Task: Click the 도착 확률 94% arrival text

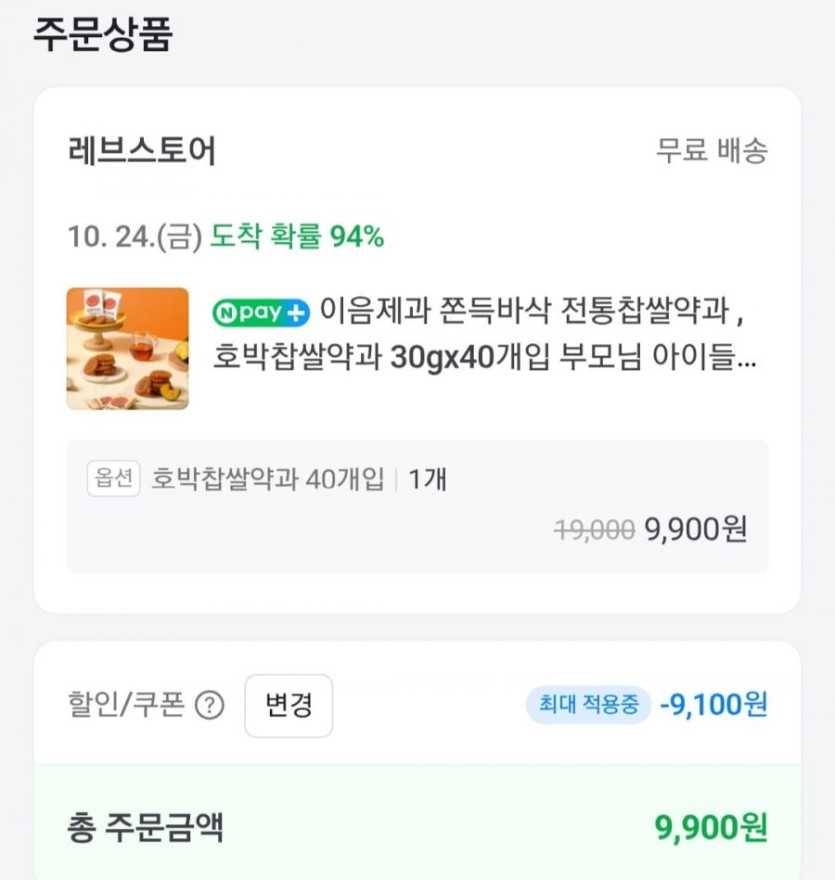Action: pos(297,237)
